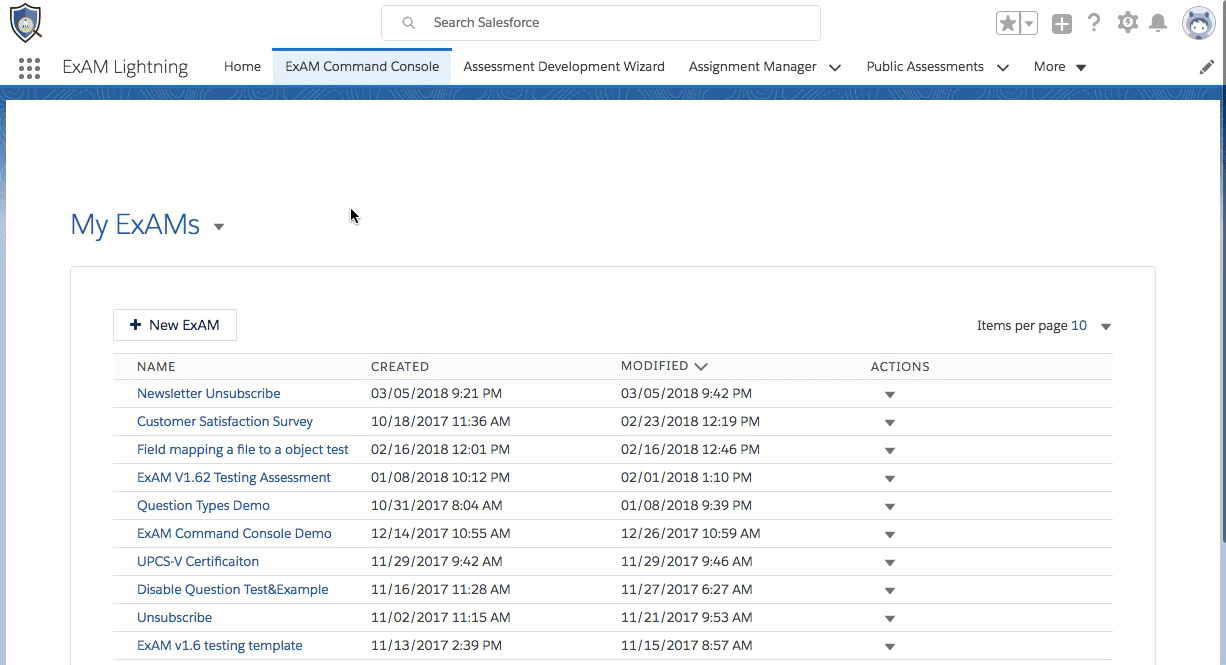This screenshot has width=1226, height=665.
Task: Select modified date 11/15/2017 8:57 AM
Action: click(x=686, y=645)
